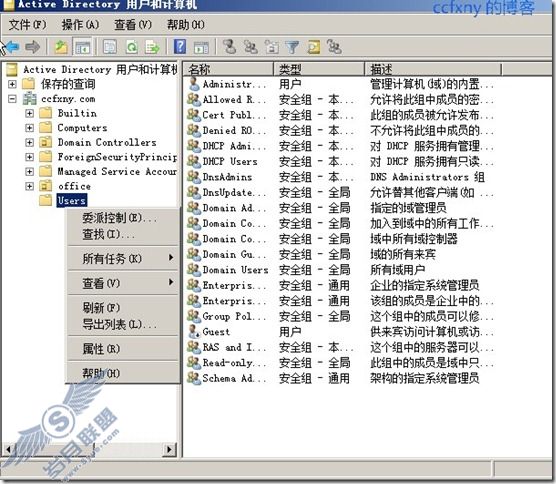Open the 帮助(H) menu bar item
556x484 pixels.
coord(186,25)
